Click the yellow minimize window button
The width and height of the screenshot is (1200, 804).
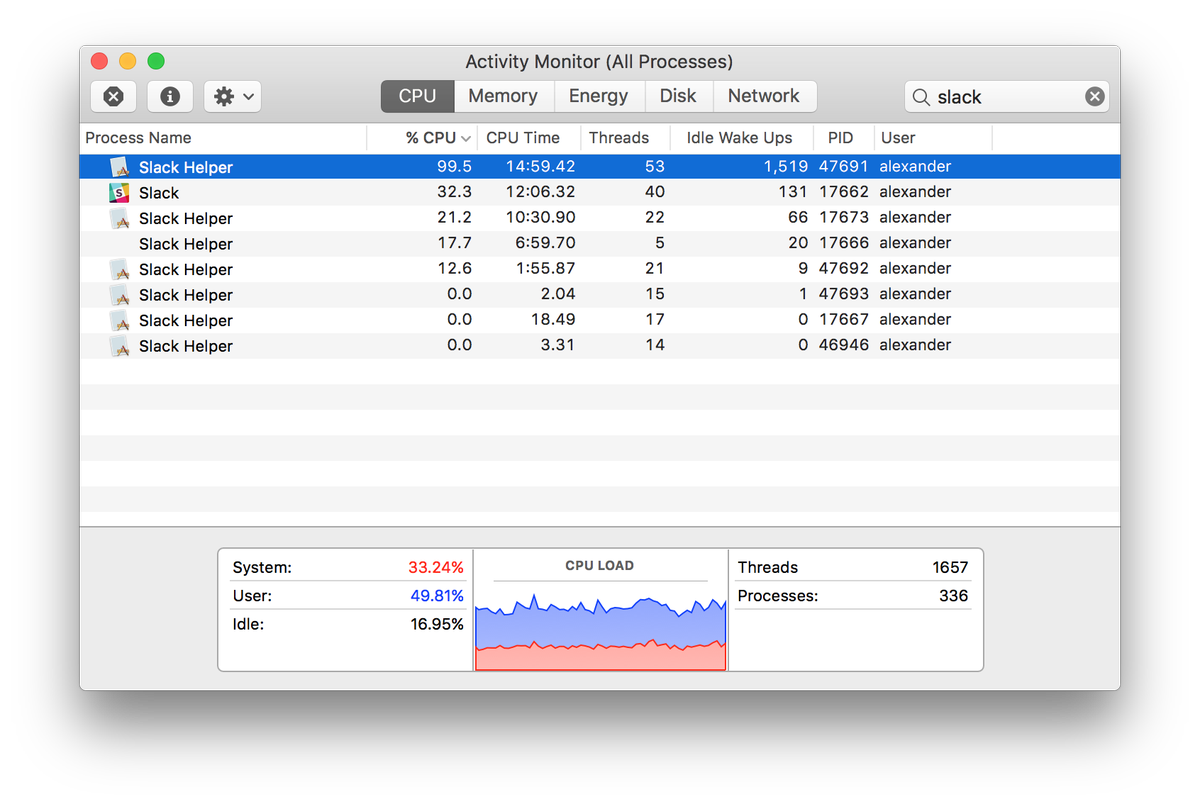[127, 61]
